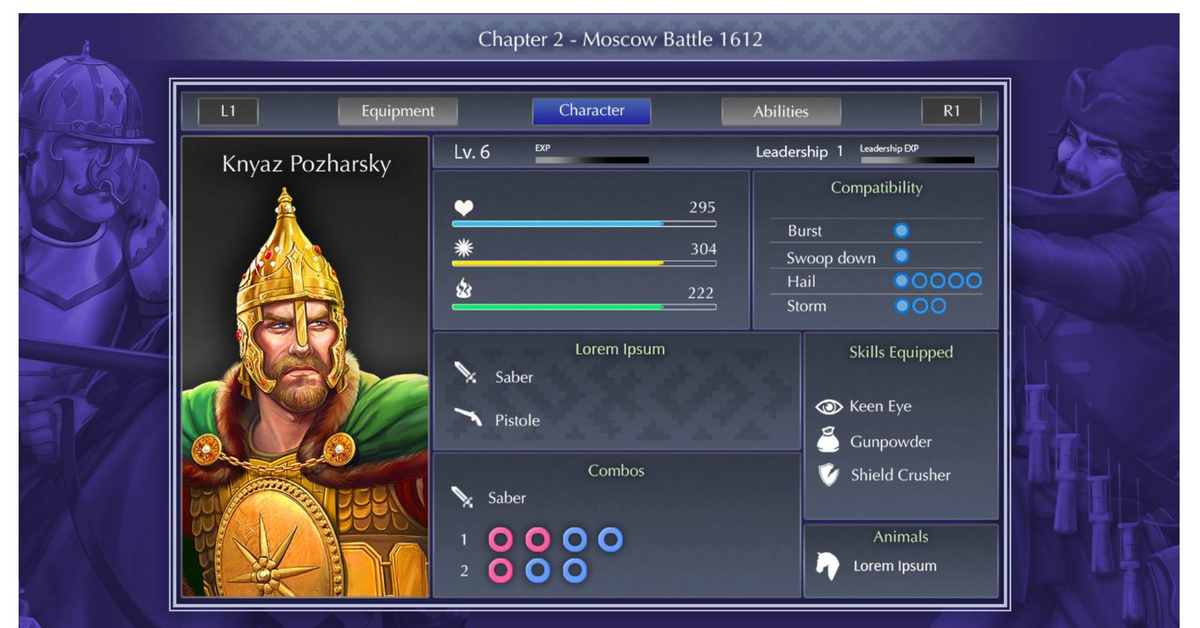Select the Saber sword icon under Lorem Ipsum

[466, 375]
